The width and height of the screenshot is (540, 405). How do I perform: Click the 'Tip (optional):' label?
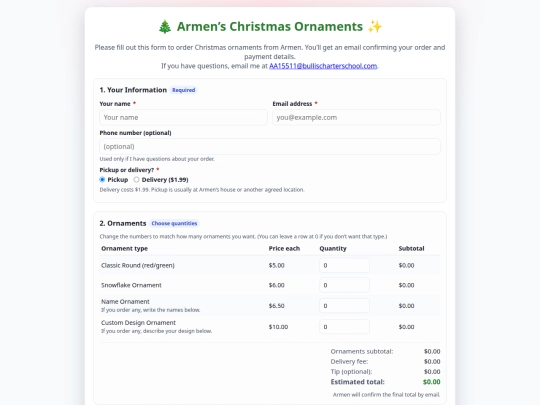click(351, 372)
